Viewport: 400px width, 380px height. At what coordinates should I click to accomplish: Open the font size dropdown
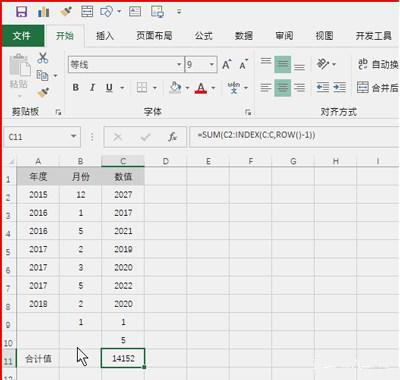[x=212, y=64]
